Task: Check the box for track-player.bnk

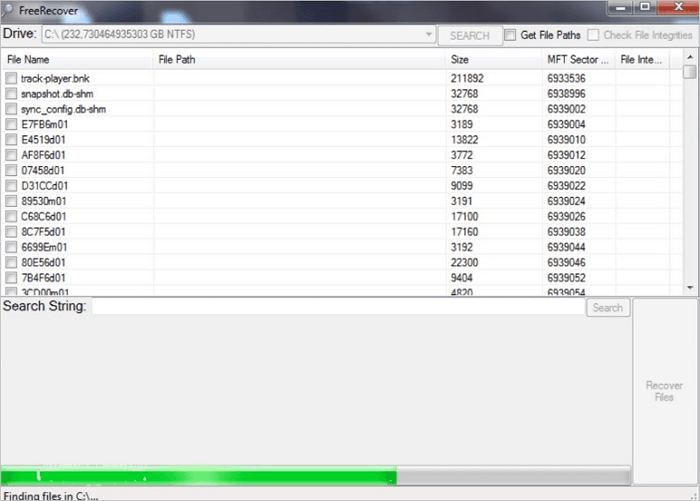Action: tap(11, 79)
